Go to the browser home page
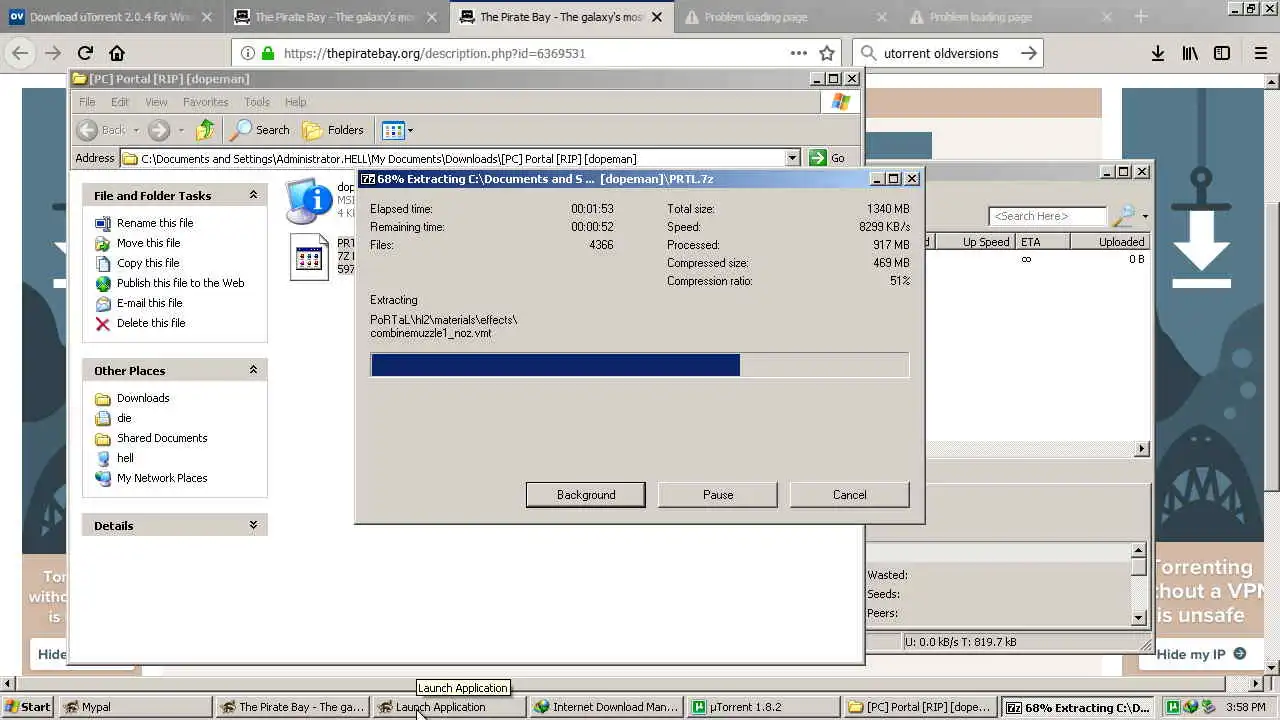This screenshot has width=1280, height=720. point(117,54)
